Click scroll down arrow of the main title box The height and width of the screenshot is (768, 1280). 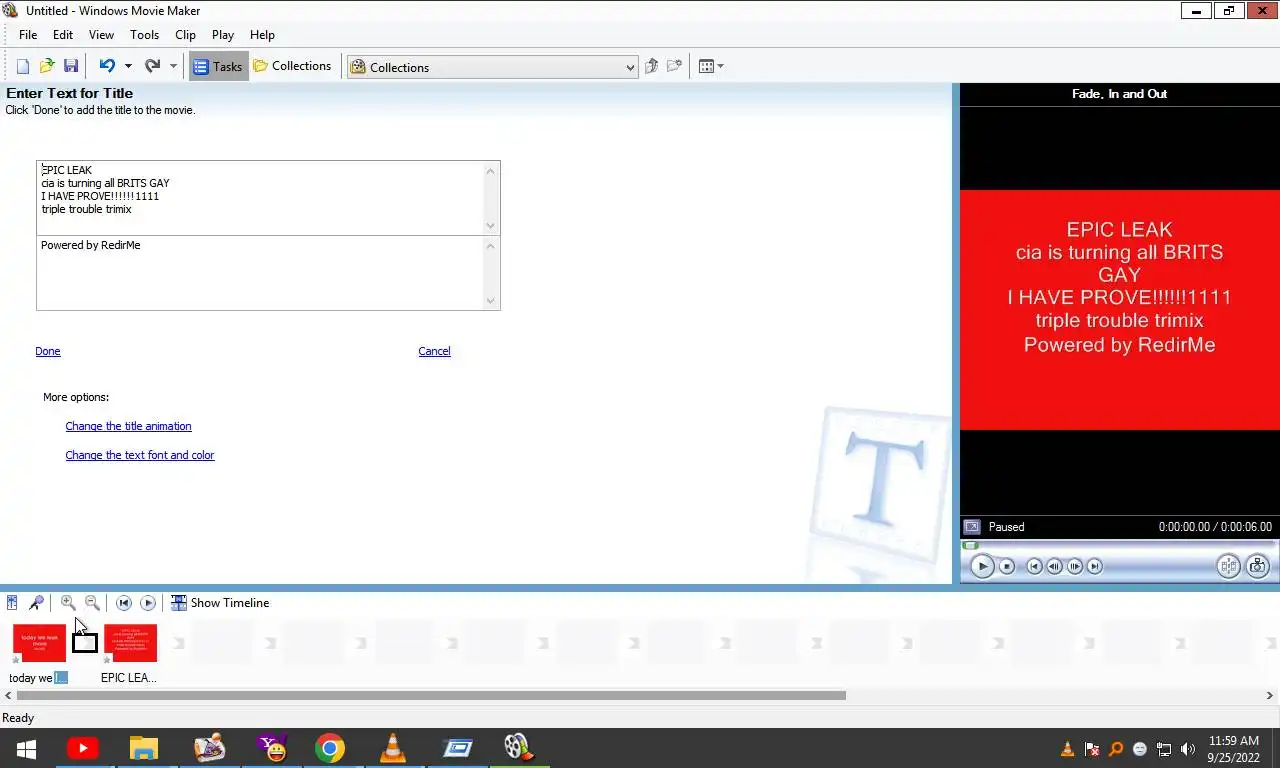pyautogui.click(x=490, y=226)
